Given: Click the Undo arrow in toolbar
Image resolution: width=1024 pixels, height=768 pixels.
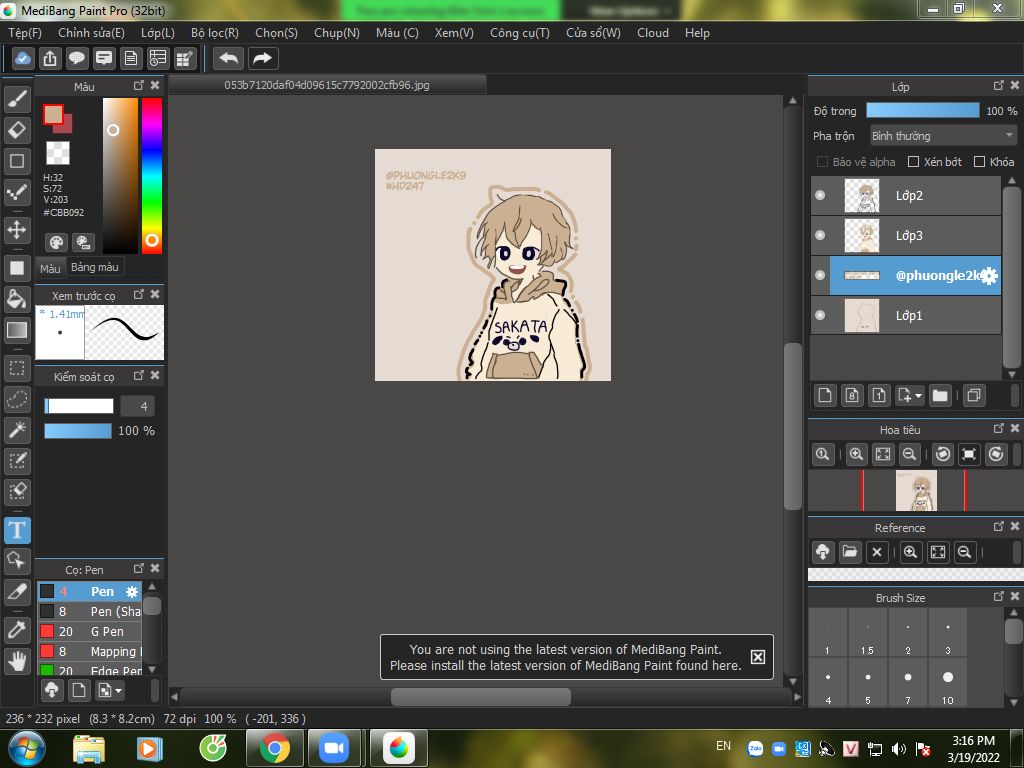Looking at the screenshot, I should (229, 59).
